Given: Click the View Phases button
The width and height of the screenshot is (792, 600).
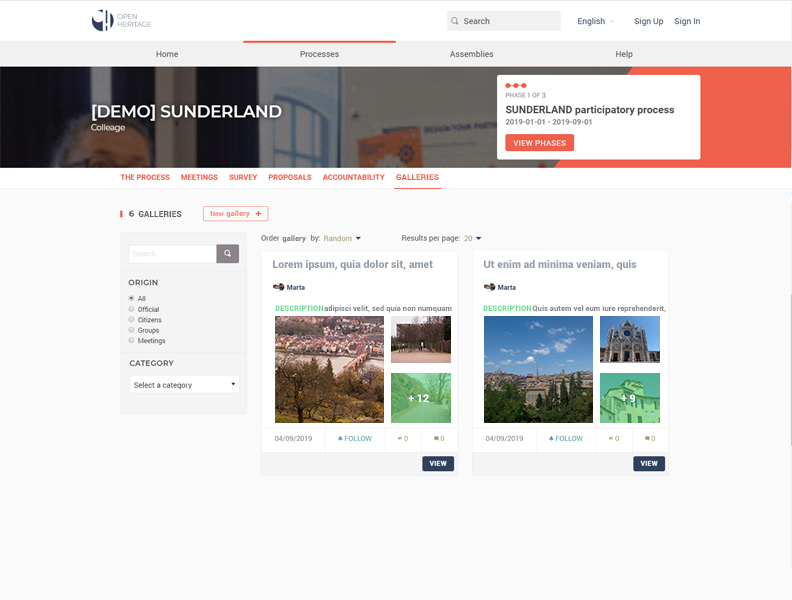Looking at the screenshot, I should 539,143.
